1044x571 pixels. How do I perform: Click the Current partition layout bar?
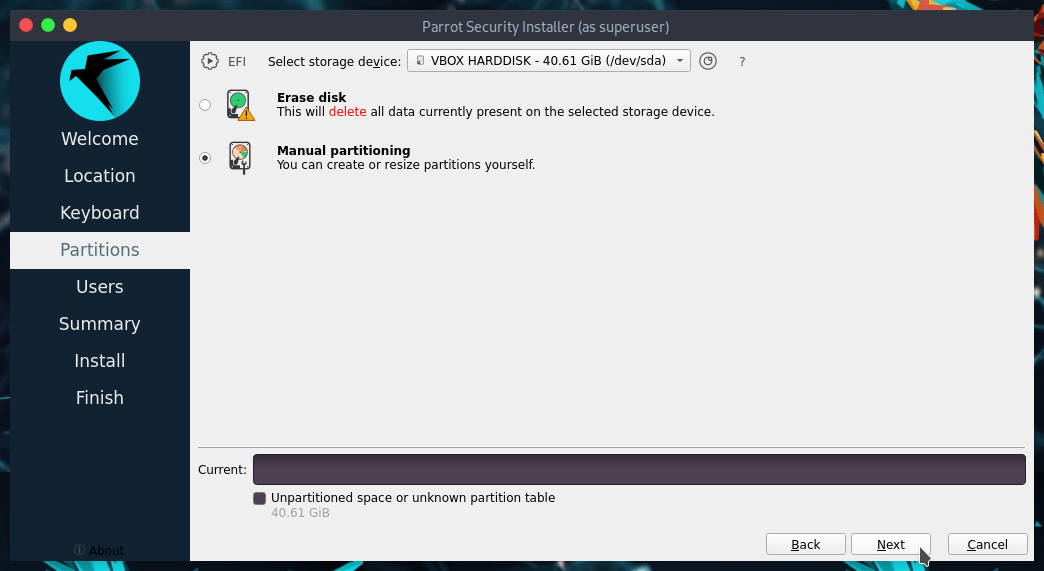click(639, 469)
